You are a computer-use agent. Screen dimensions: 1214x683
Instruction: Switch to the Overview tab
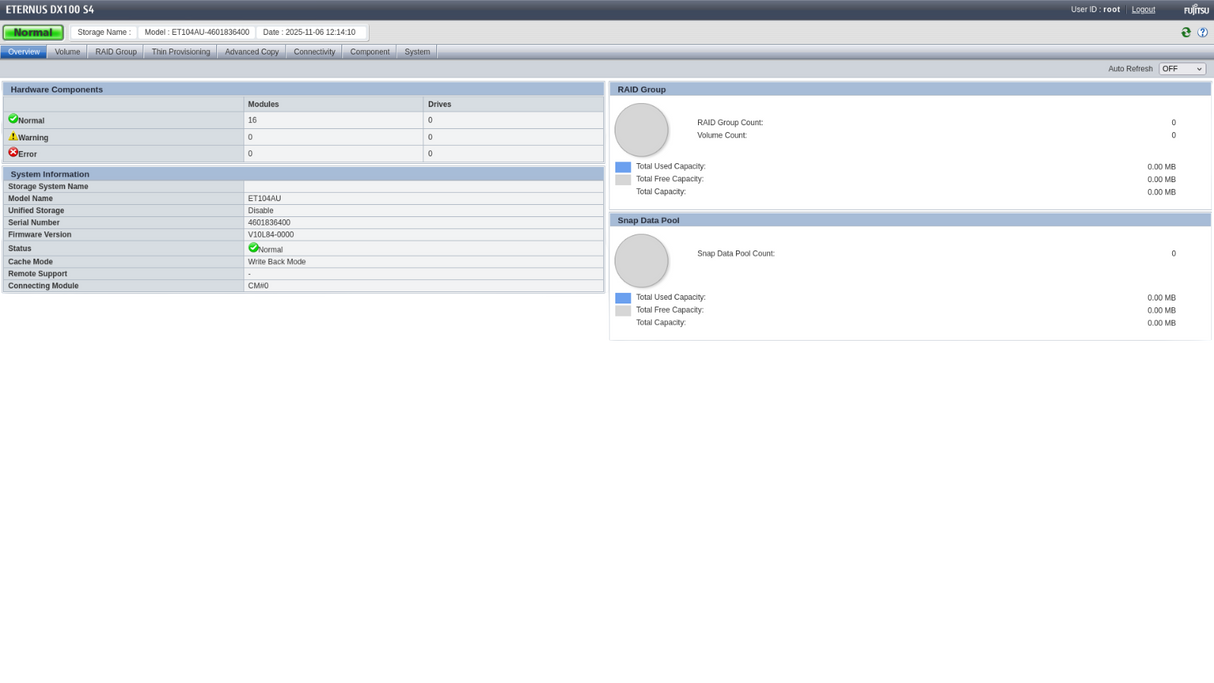pyautogui.click(x=24, y=52)
